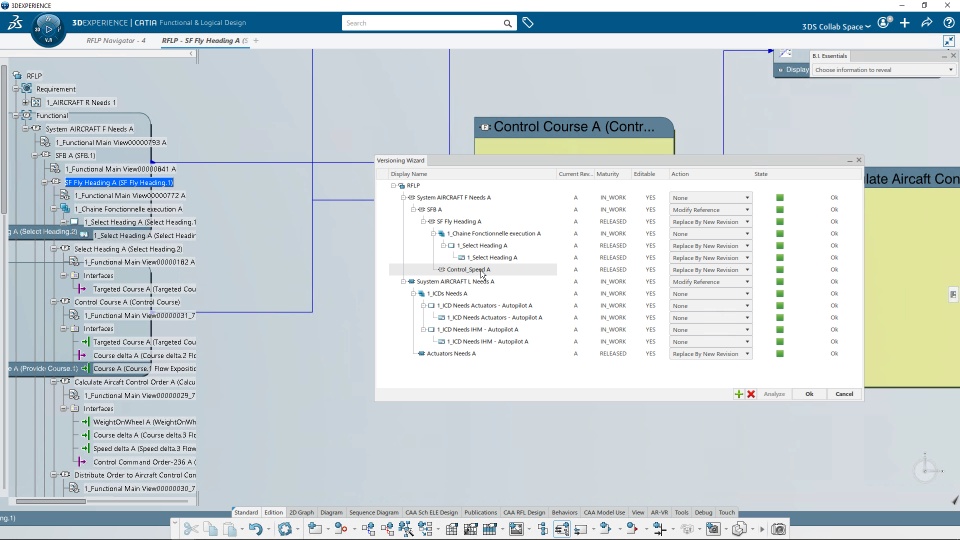The height and width of the screenshot is (540, 960).
Task: Open the Edition toolbar tab
Action: point(274,512)
